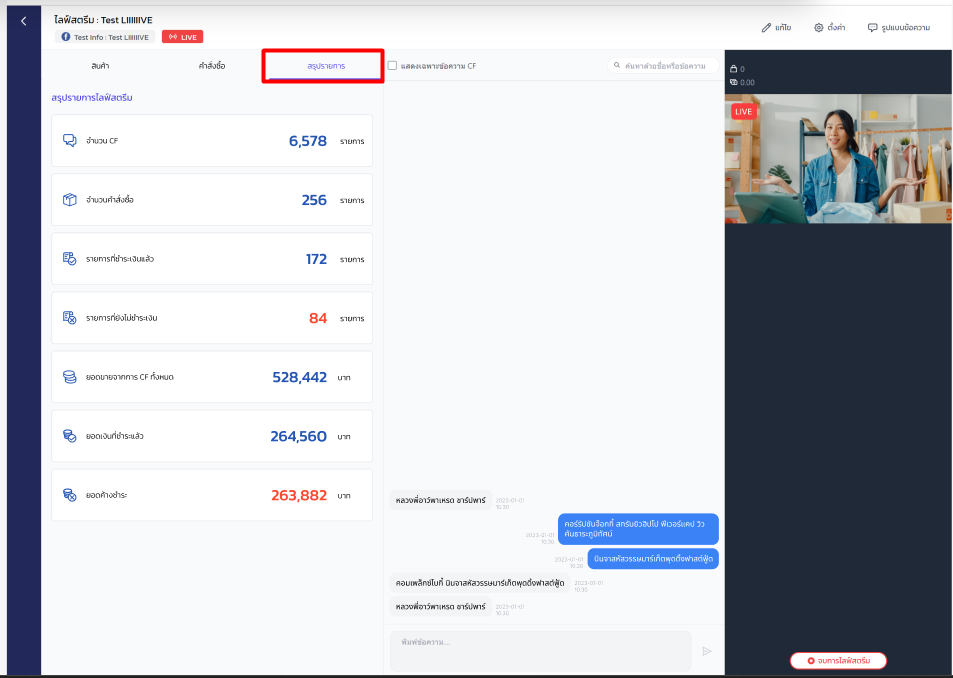Screen dimensions: 953x678
Task: Click the coins icon beside ยอดขายจากการ CF ทั้งหมด
Action: 70,377
